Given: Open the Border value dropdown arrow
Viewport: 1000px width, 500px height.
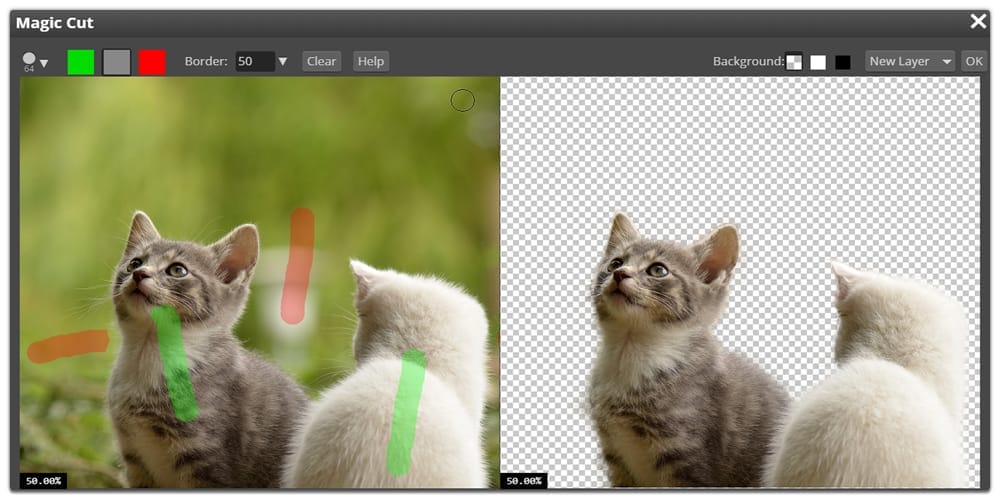Looking at the screenshot, I should click(283, 62).
